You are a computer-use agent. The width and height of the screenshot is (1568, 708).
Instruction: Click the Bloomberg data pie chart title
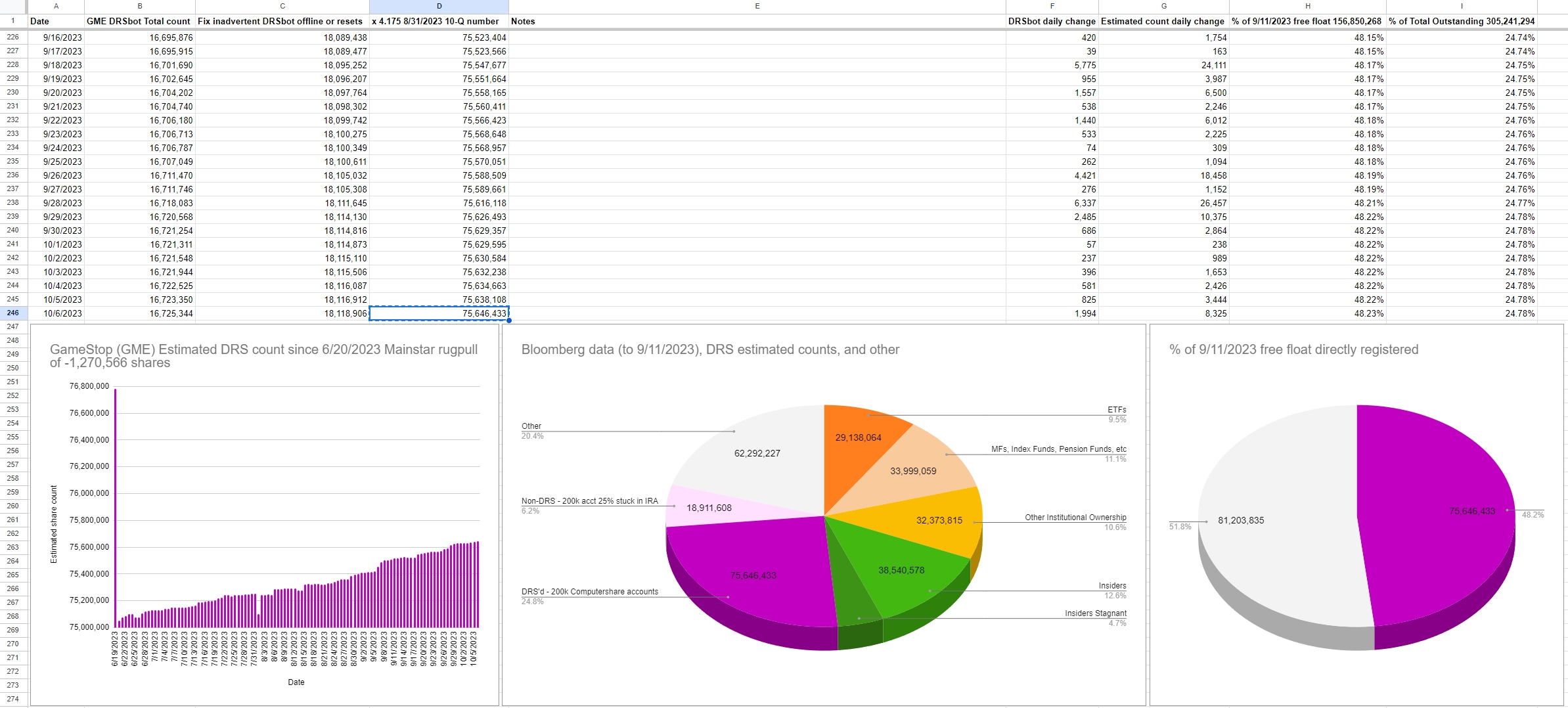coord(710,349)
